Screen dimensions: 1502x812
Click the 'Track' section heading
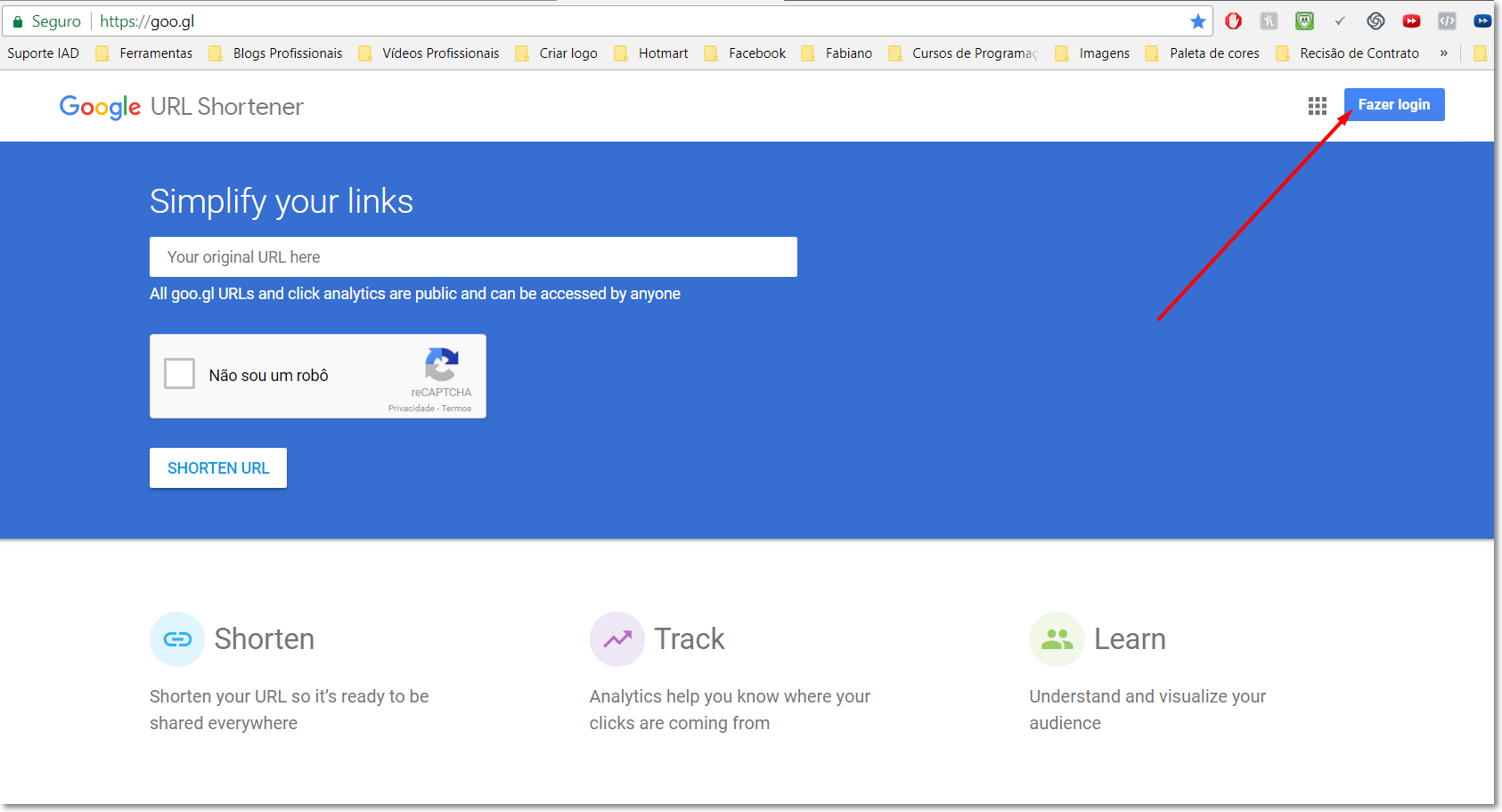coord(690,639)
